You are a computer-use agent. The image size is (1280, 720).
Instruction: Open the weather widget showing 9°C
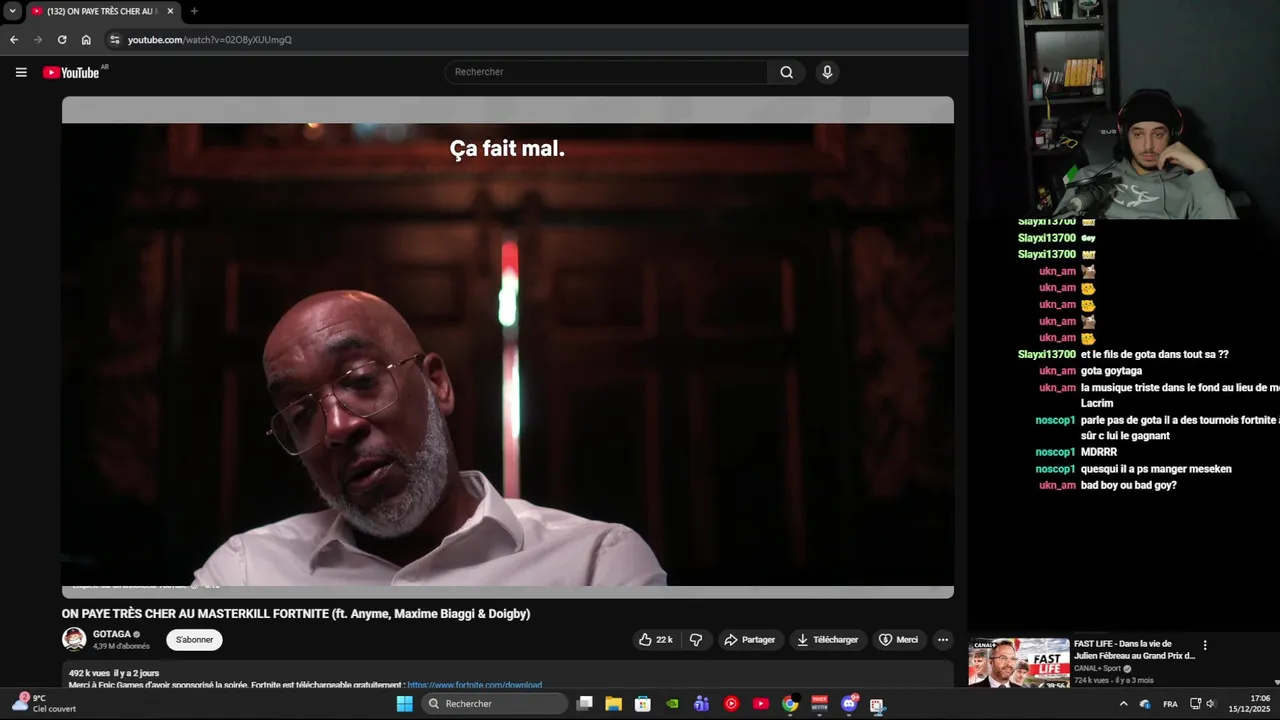pos(43,703)
